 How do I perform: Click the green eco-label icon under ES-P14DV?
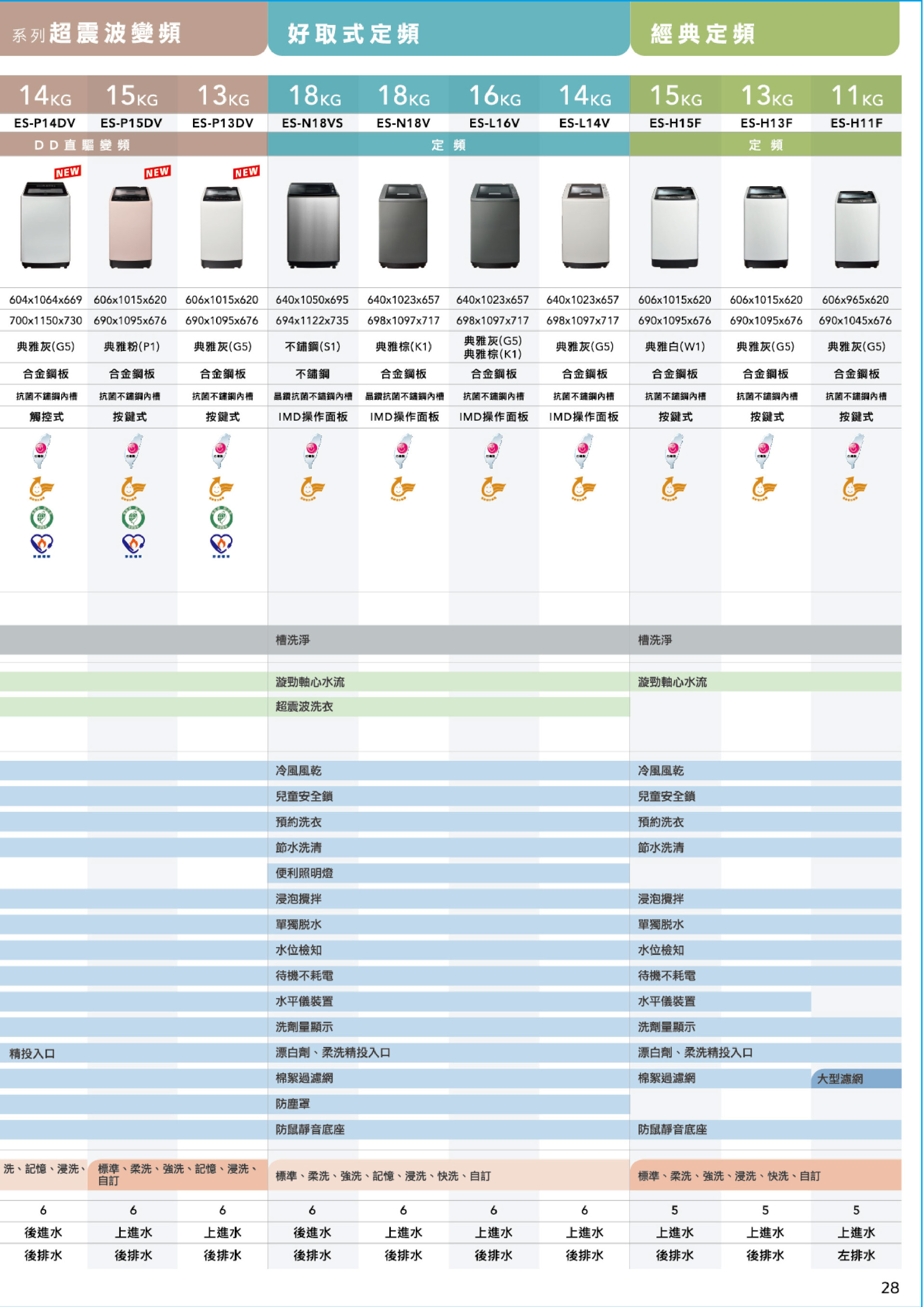click(41, 517)
